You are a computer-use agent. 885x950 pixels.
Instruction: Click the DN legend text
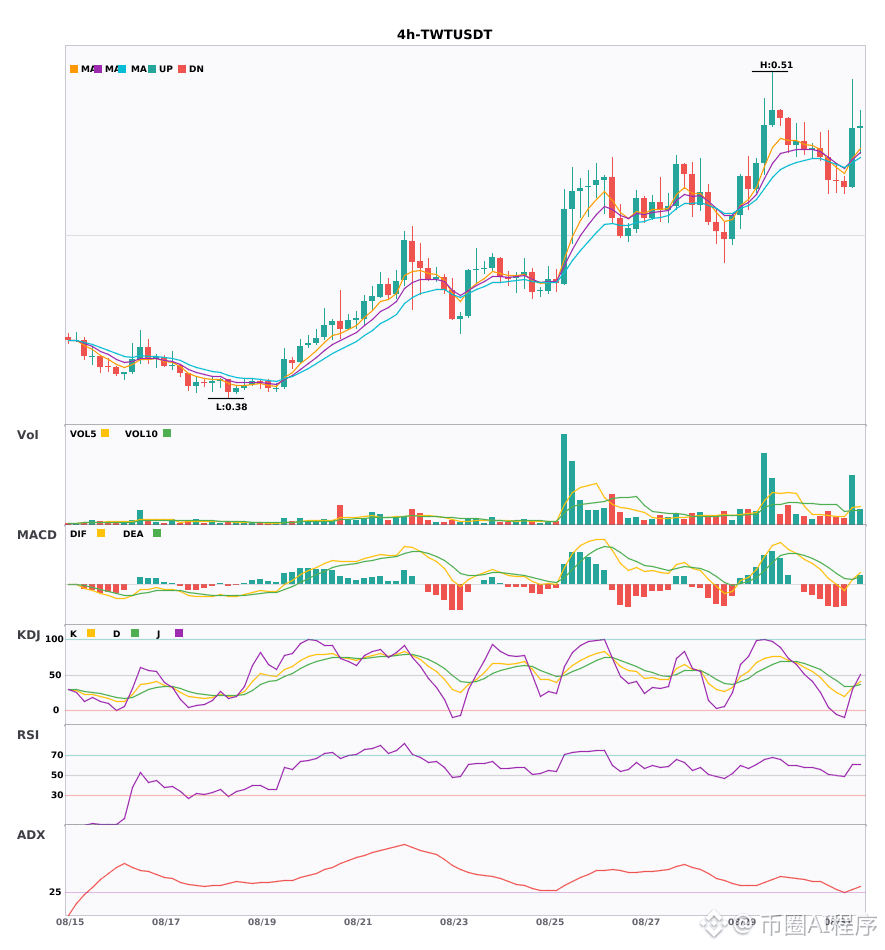196,69
